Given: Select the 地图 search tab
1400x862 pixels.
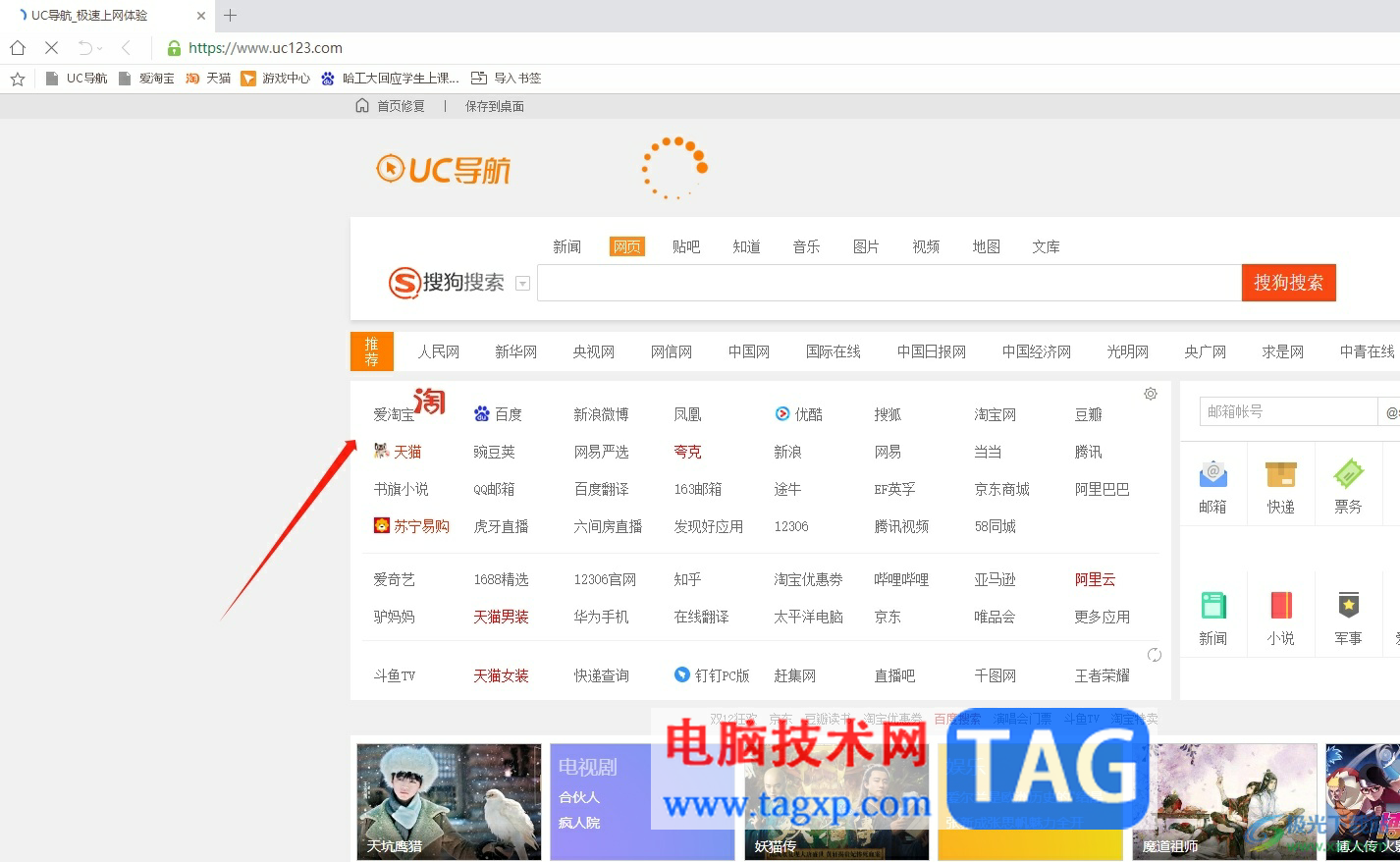Looking at the screenshot, I should (x=986, y=246).
